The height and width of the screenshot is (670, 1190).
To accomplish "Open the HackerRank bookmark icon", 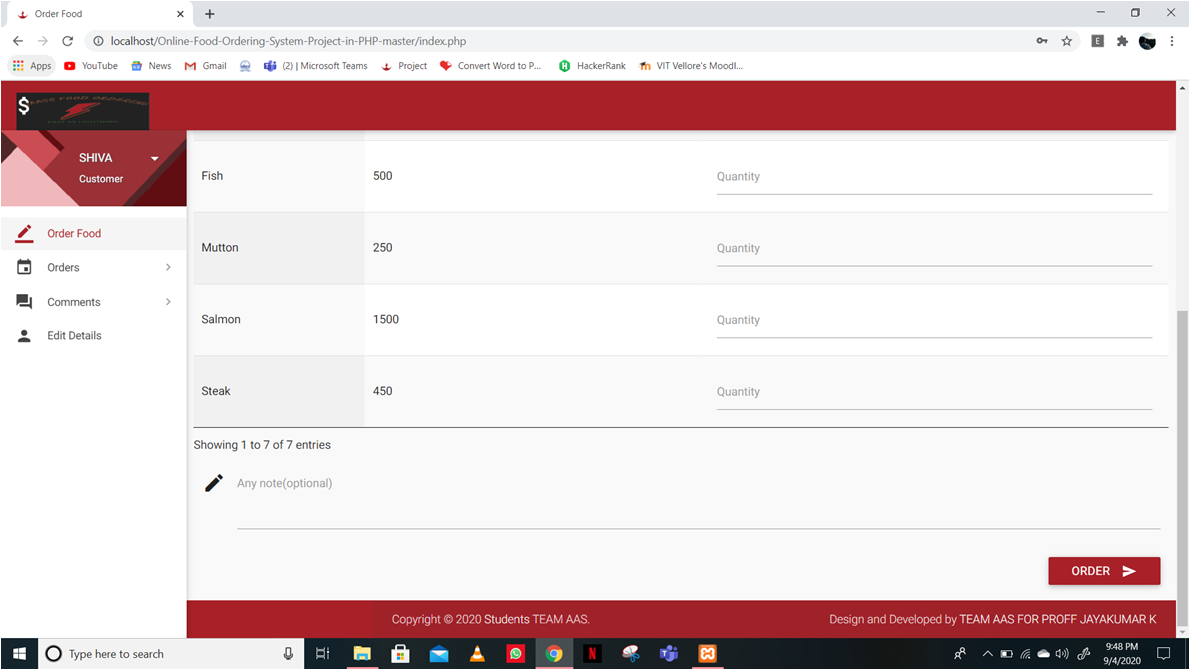I will point(566,65).
